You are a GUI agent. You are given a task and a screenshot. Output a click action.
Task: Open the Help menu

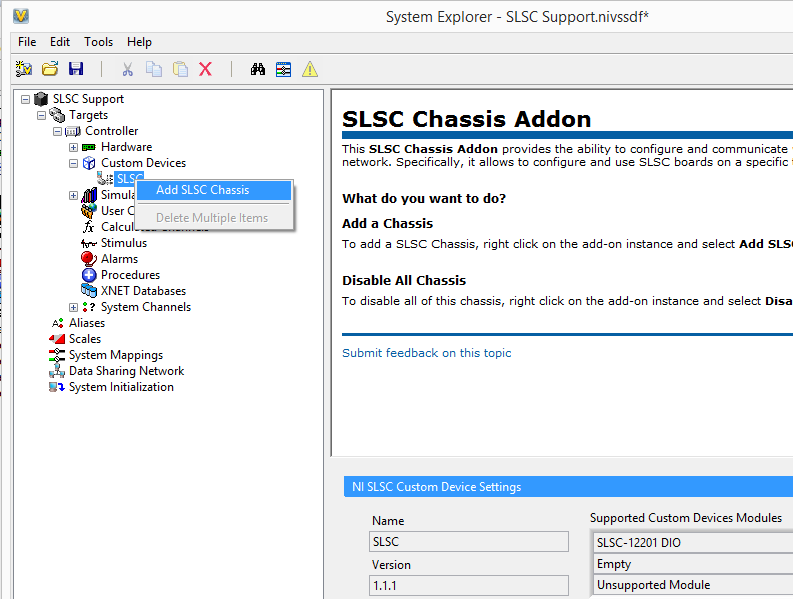tap(139, 42)
